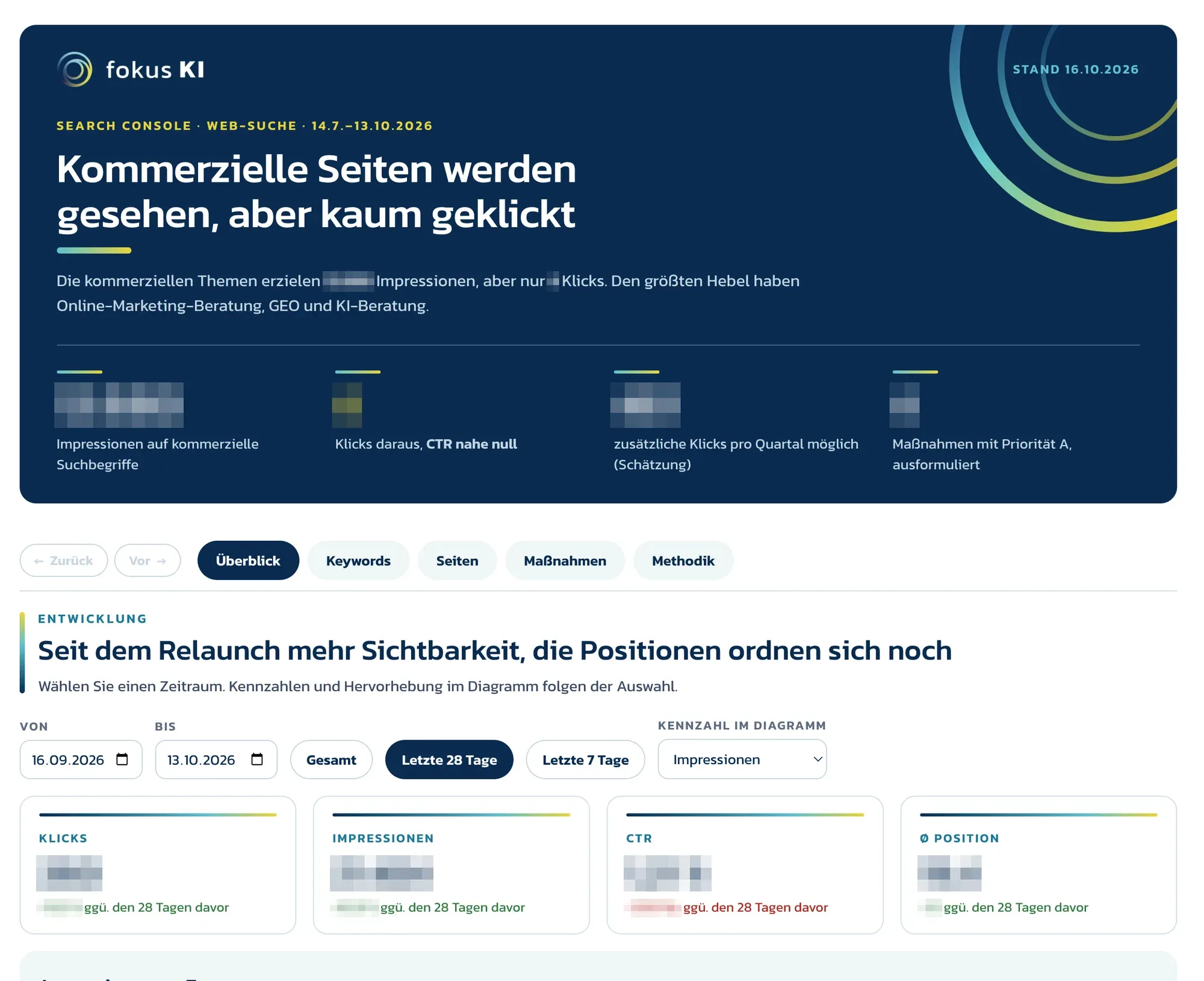Click the IMPRESSIONEN metric card
This screenshot has height=981, width=1204.
point(451,865)
